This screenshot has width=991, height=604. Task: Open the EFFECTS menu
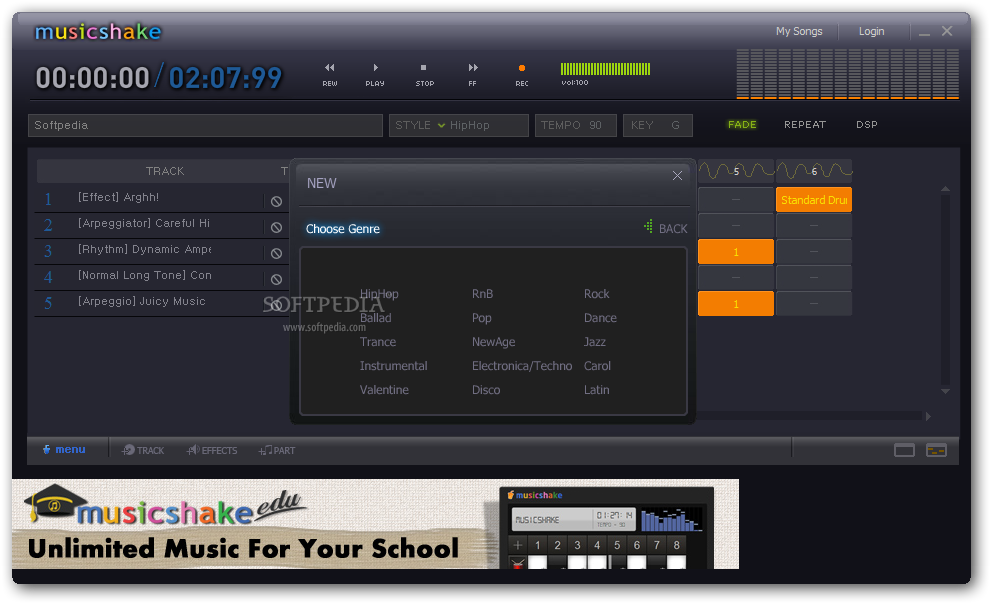[212, 450]
